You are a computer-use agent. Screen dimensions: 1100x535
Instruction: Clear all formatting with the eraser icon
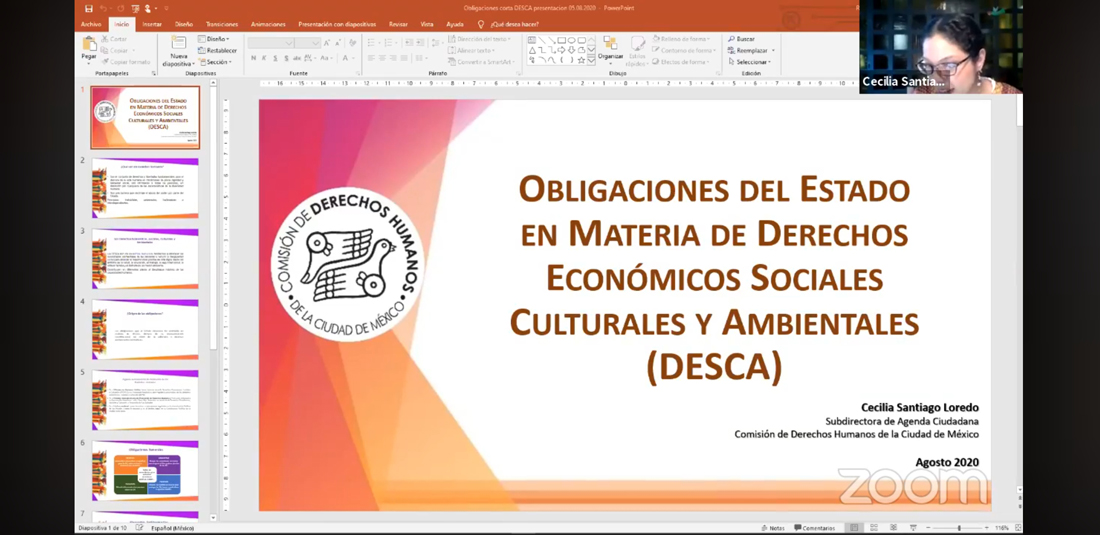pyautogui.click(x=354, y=43)
